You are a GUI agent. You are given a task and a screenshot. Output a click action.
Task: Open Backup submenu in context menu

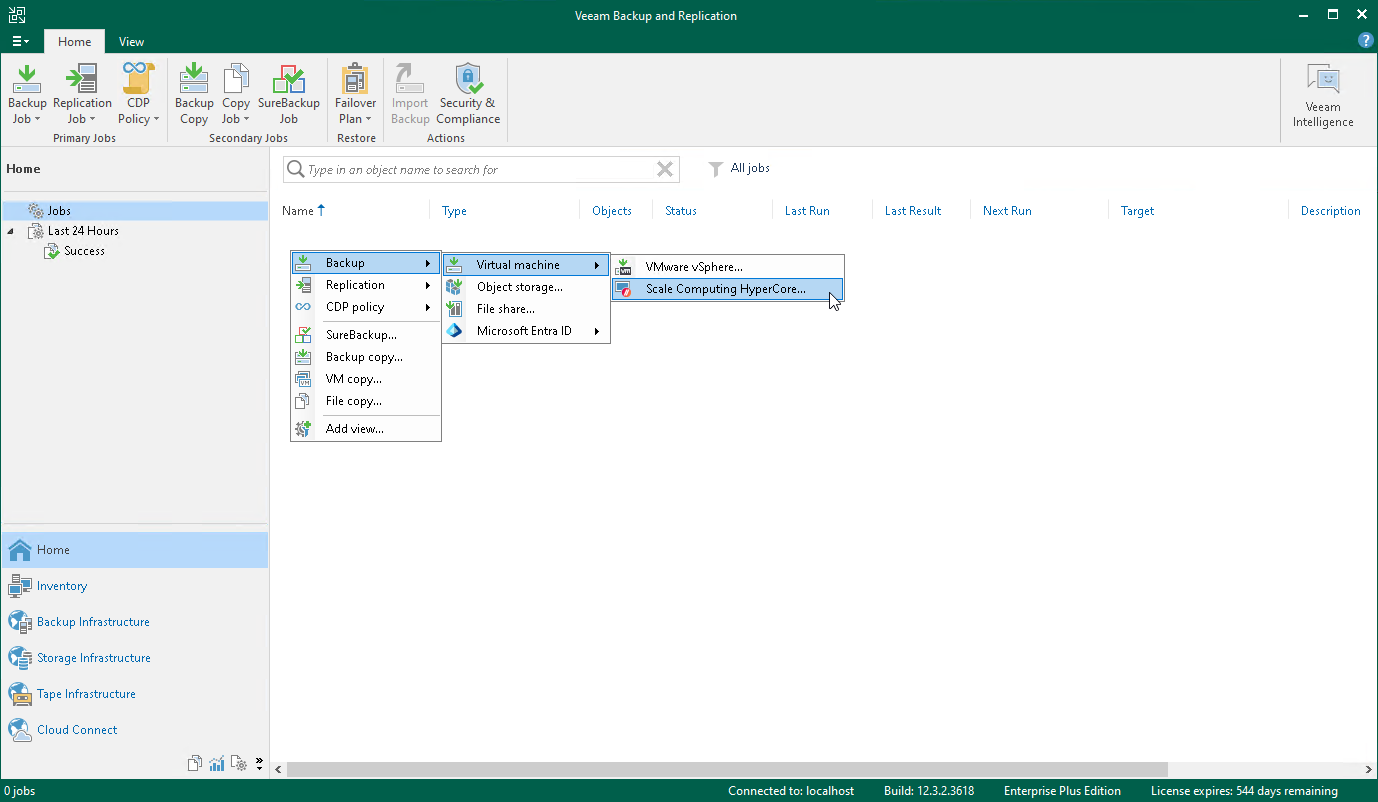pyautogui.click(x=365, y=263)
